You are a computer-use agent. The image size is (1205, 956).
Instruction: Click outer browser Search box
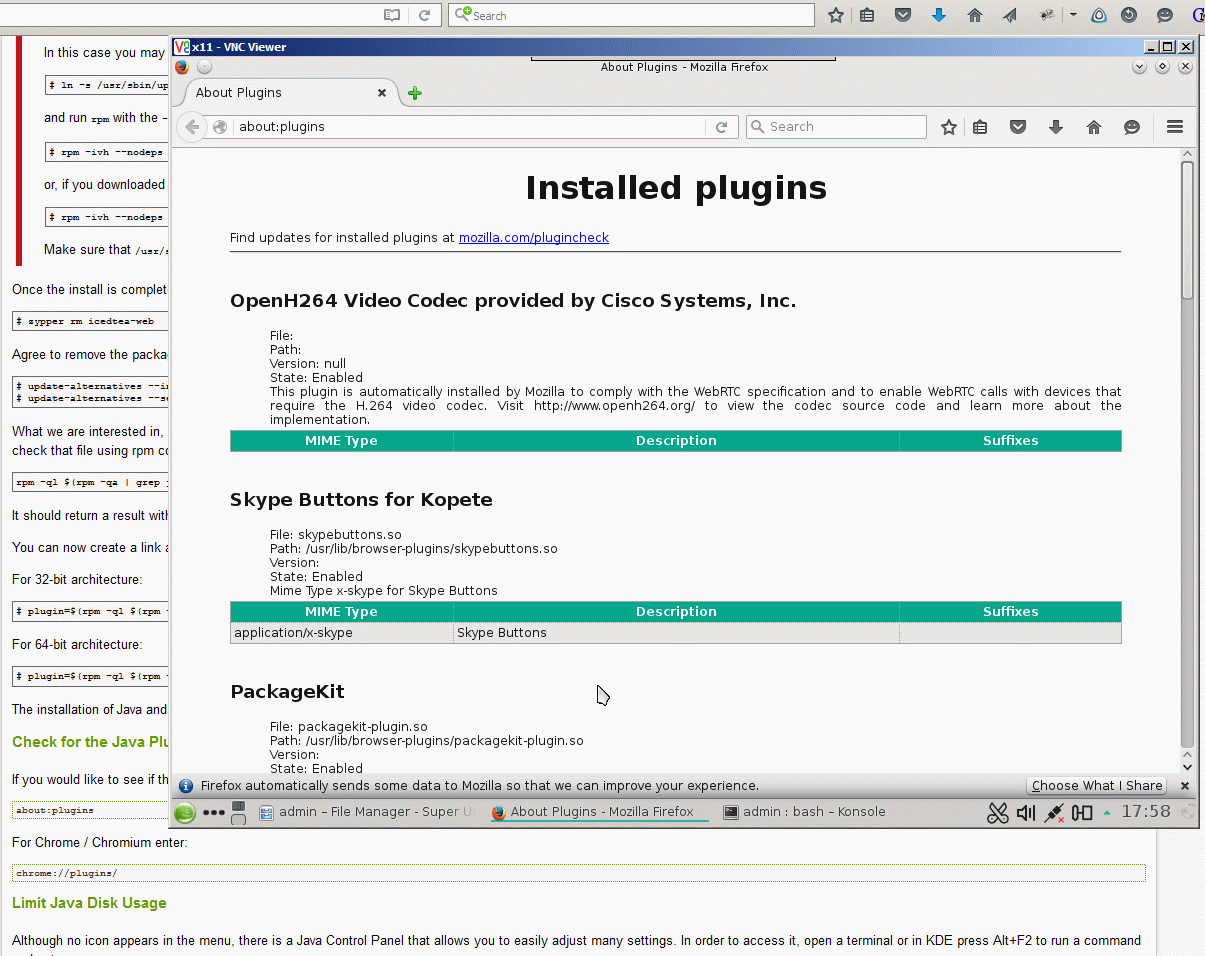(x=631, y=15)
